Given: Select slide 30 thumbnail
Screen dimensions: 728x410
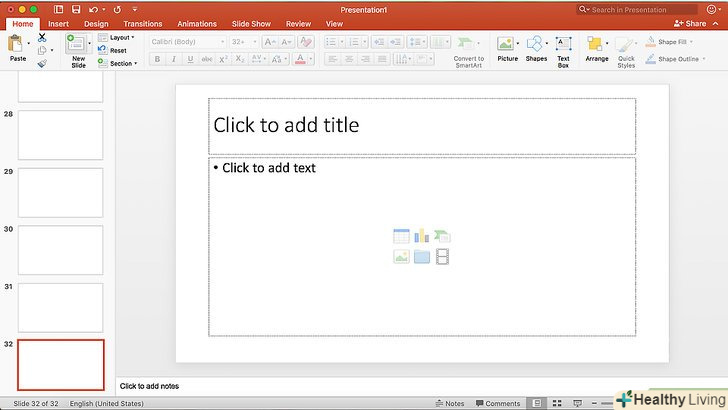Looking at the screenshot, I should click(60, 250).
